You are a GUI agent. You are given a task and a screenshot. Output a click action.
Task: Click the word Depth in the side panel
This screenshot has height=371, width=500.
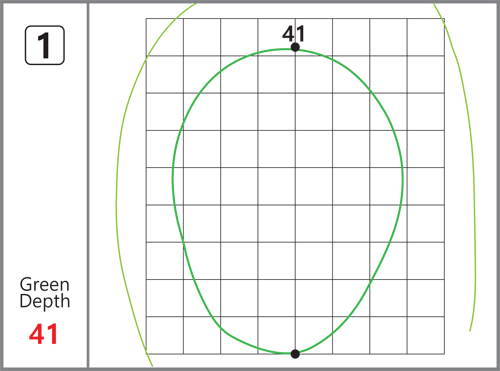45,301
